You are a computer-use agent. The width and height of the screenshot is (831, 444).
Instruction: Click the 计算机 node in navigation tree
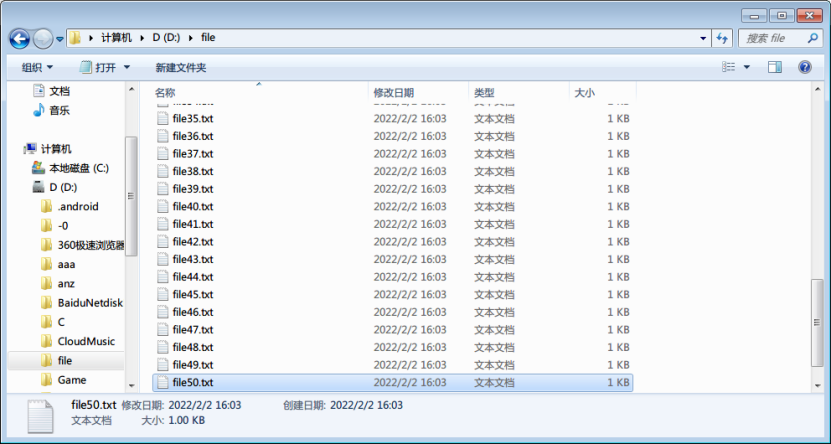pyautogui.click(x=56, y=149)
